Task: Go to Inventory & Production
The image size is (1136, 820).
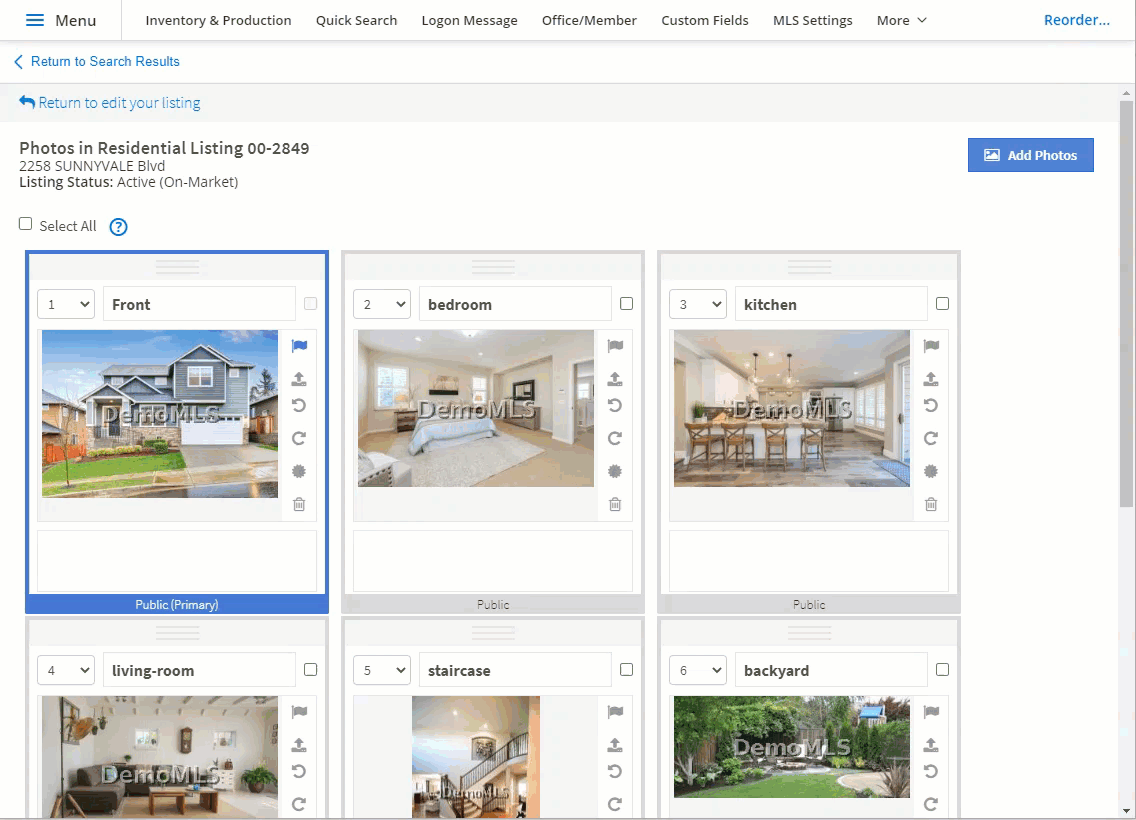Action: click(218, 20)
